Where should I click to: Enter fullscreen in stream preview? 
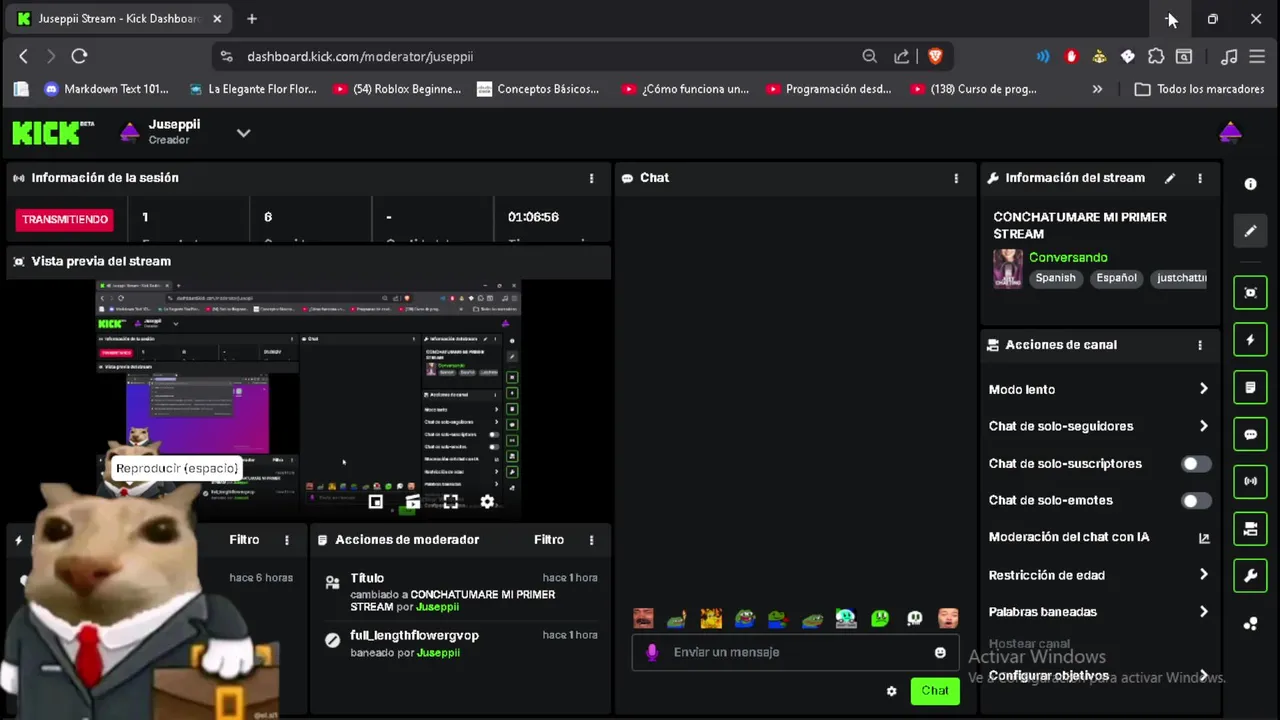pyautogui.click(x=451, y=502)
